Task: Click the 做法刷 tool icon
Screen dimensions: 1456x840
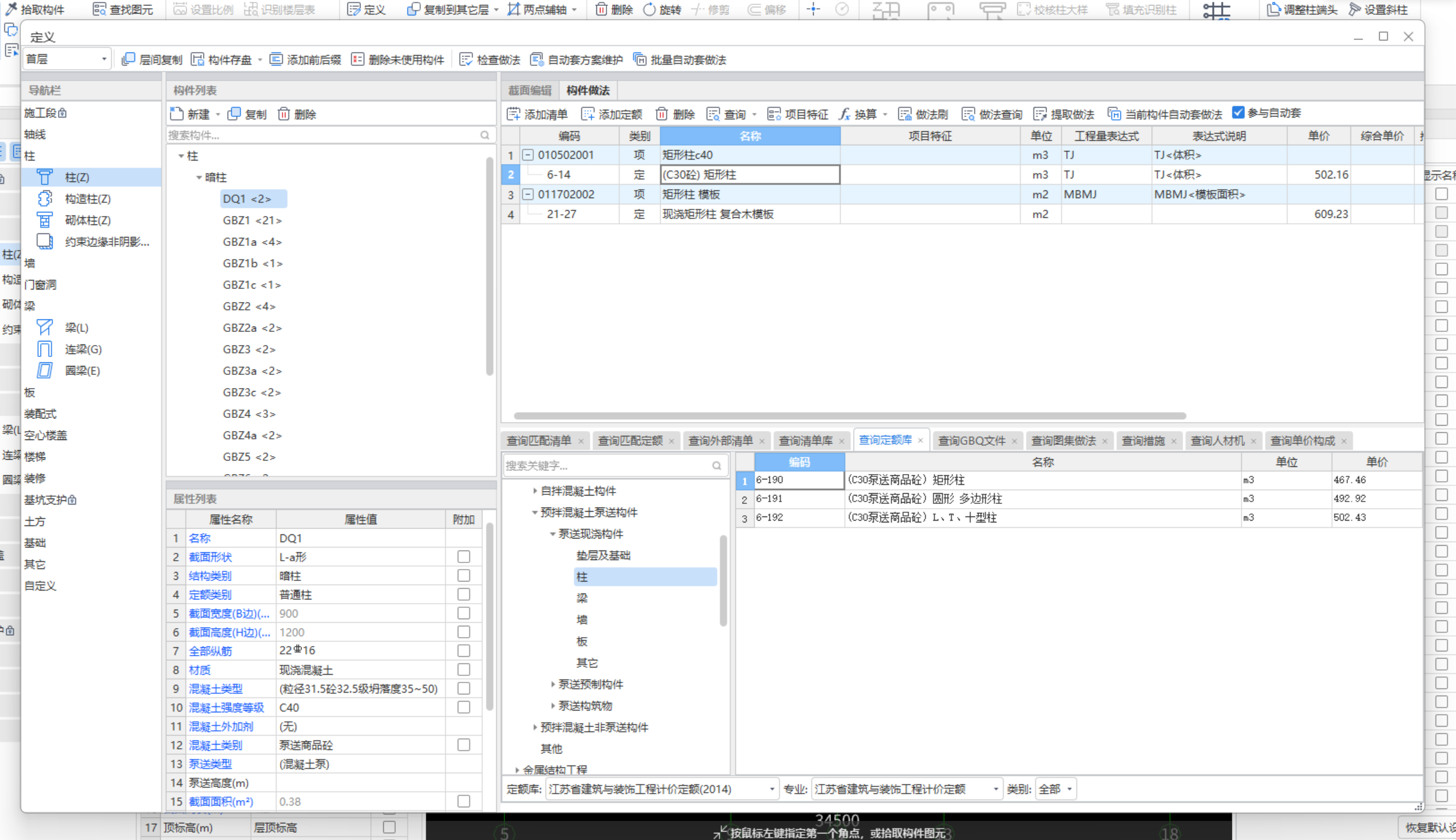Action: point(905,114)
